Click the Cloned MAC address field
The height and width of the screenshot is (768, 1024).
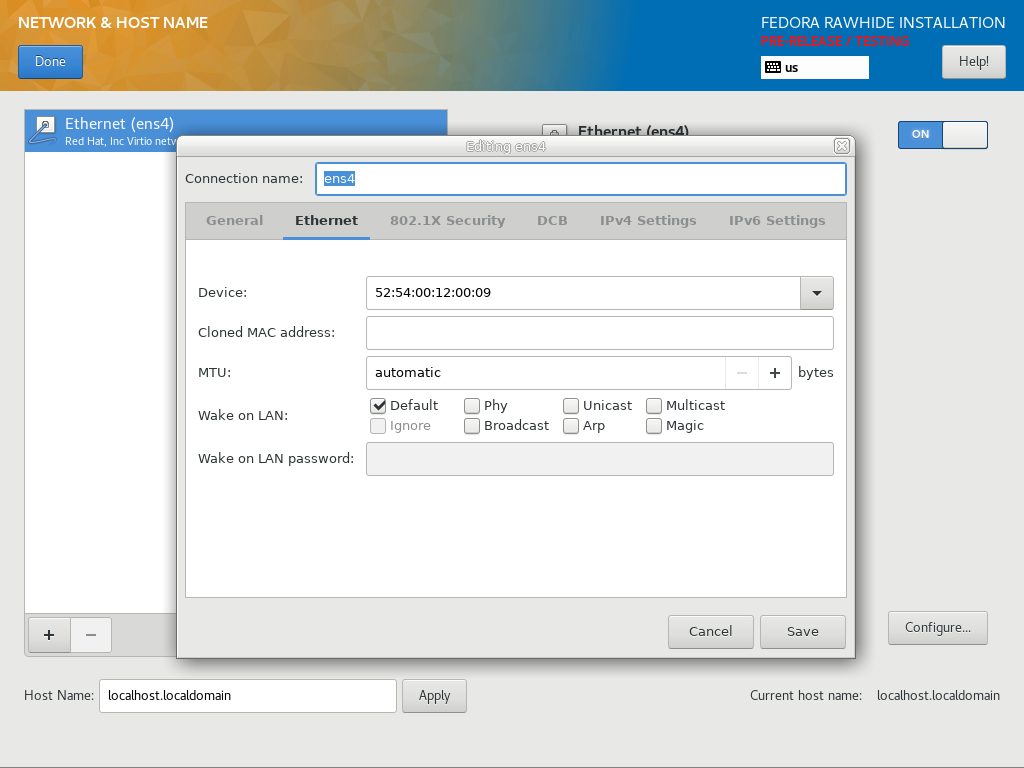pyautogui.click(x=600, y=333)
